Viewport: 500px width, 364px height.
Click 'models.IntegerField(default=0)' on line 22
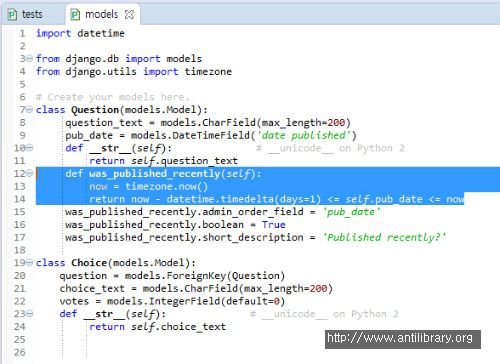pos(196,301)
